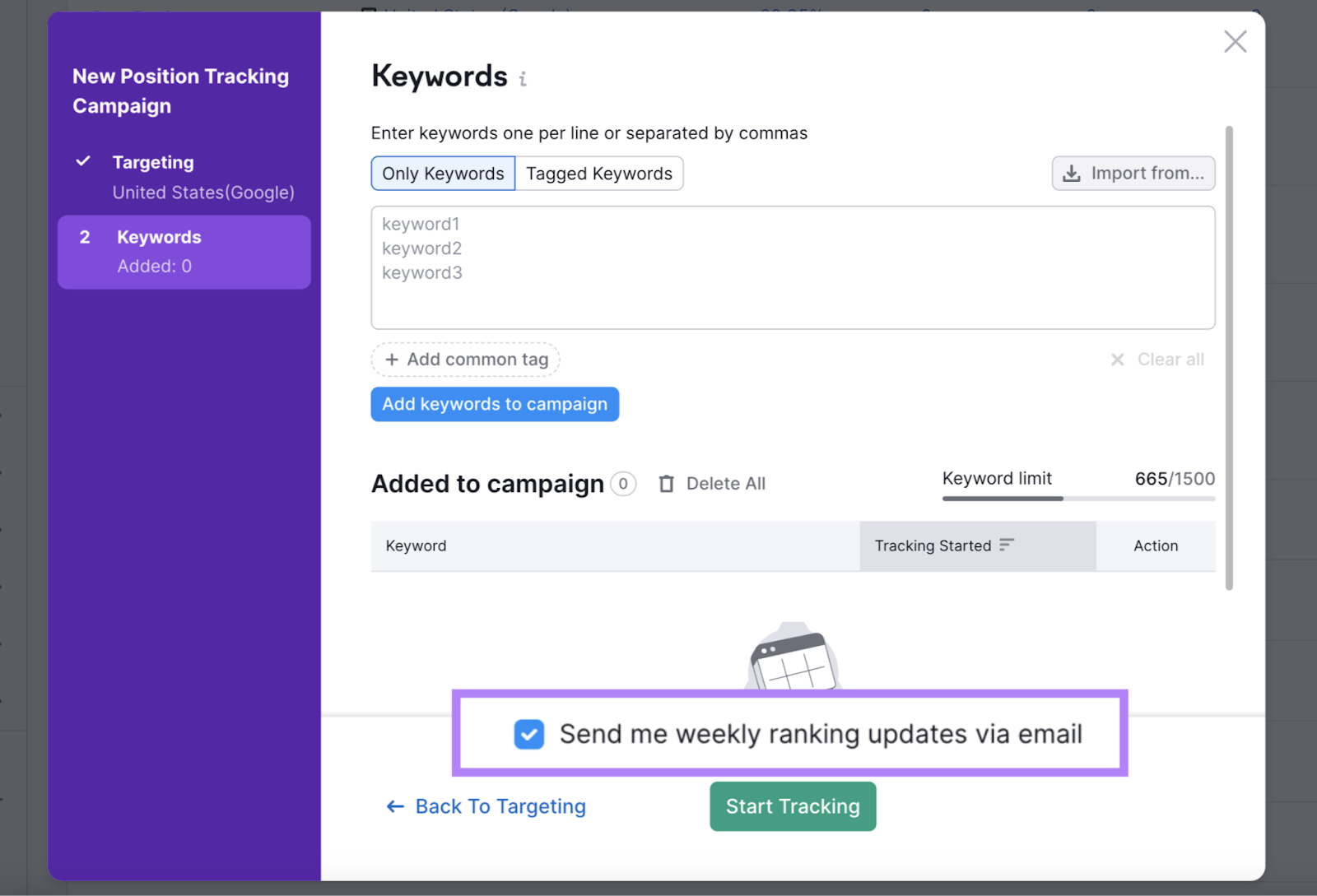Switch to the Tagged Keywords tab
This screenshot has height=896, width=1317.
598,173
